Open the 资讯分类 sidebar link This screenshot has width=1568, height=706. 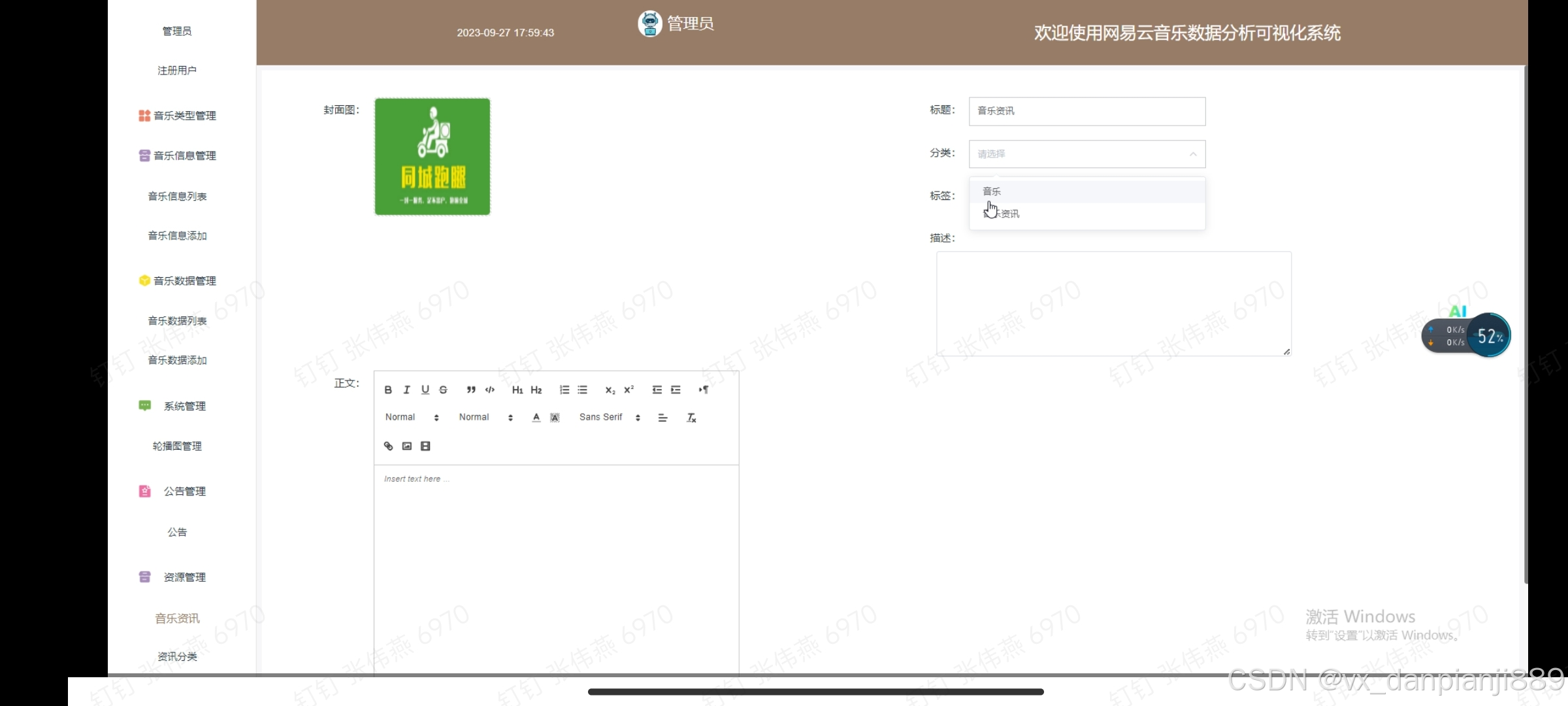(177, 656)
